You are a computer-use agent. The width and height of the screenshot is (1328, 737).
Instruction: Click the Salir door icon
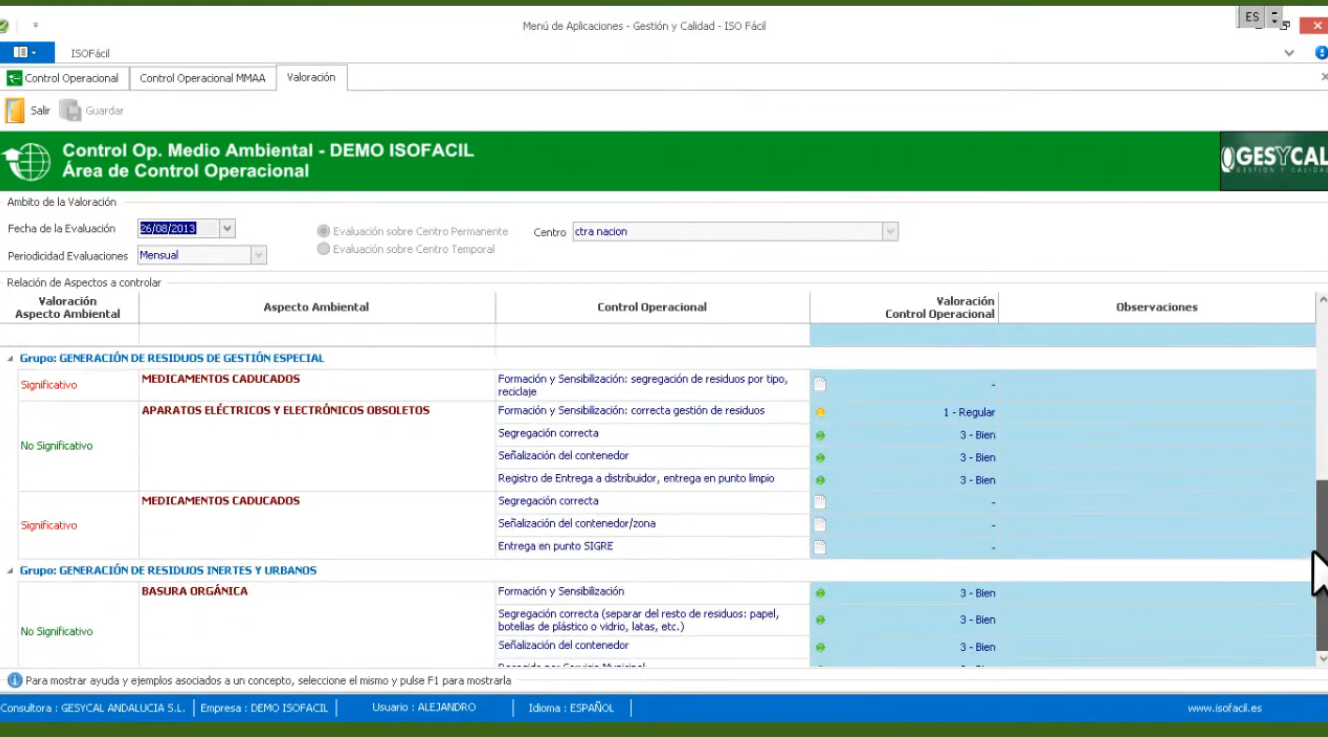click(15, 111)
